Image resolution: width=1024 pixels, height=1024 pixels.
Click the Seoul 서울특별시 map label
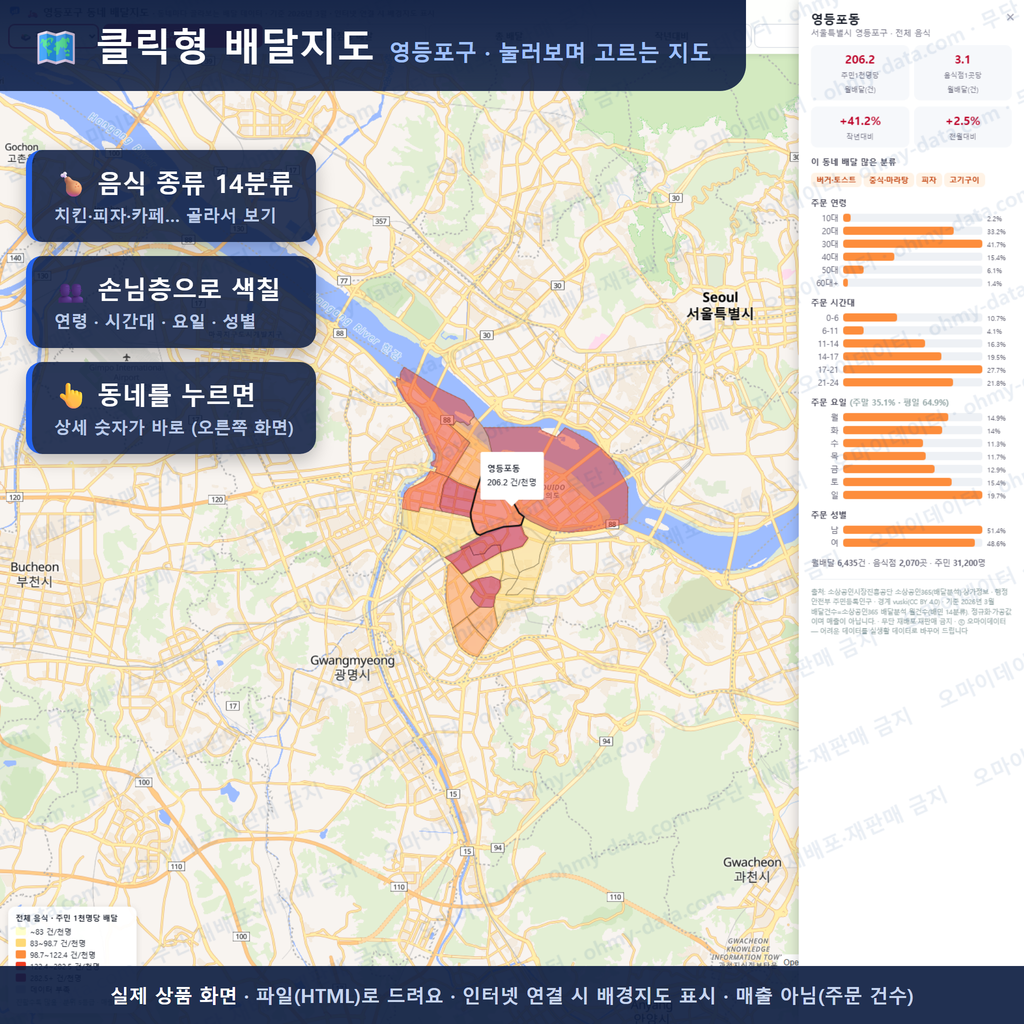tap(720, 306)
